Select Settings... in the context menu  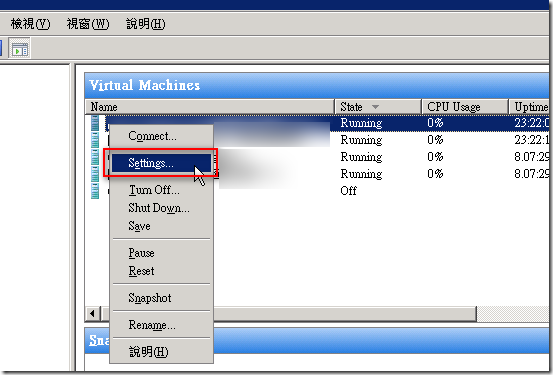tap(162, 163)
